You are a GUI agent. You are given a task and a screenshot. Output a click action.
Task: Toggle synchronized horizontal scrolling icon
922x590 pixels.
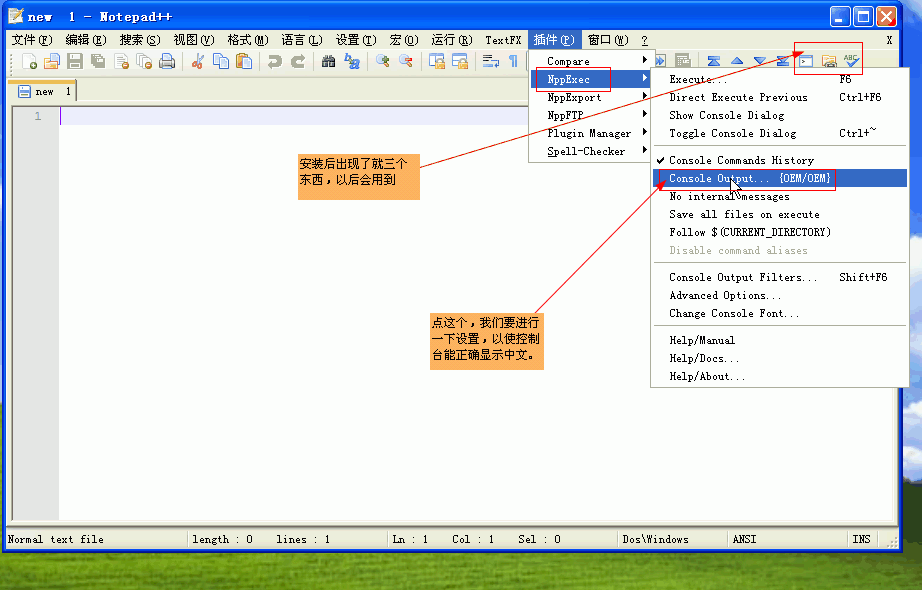pos(460,61)
